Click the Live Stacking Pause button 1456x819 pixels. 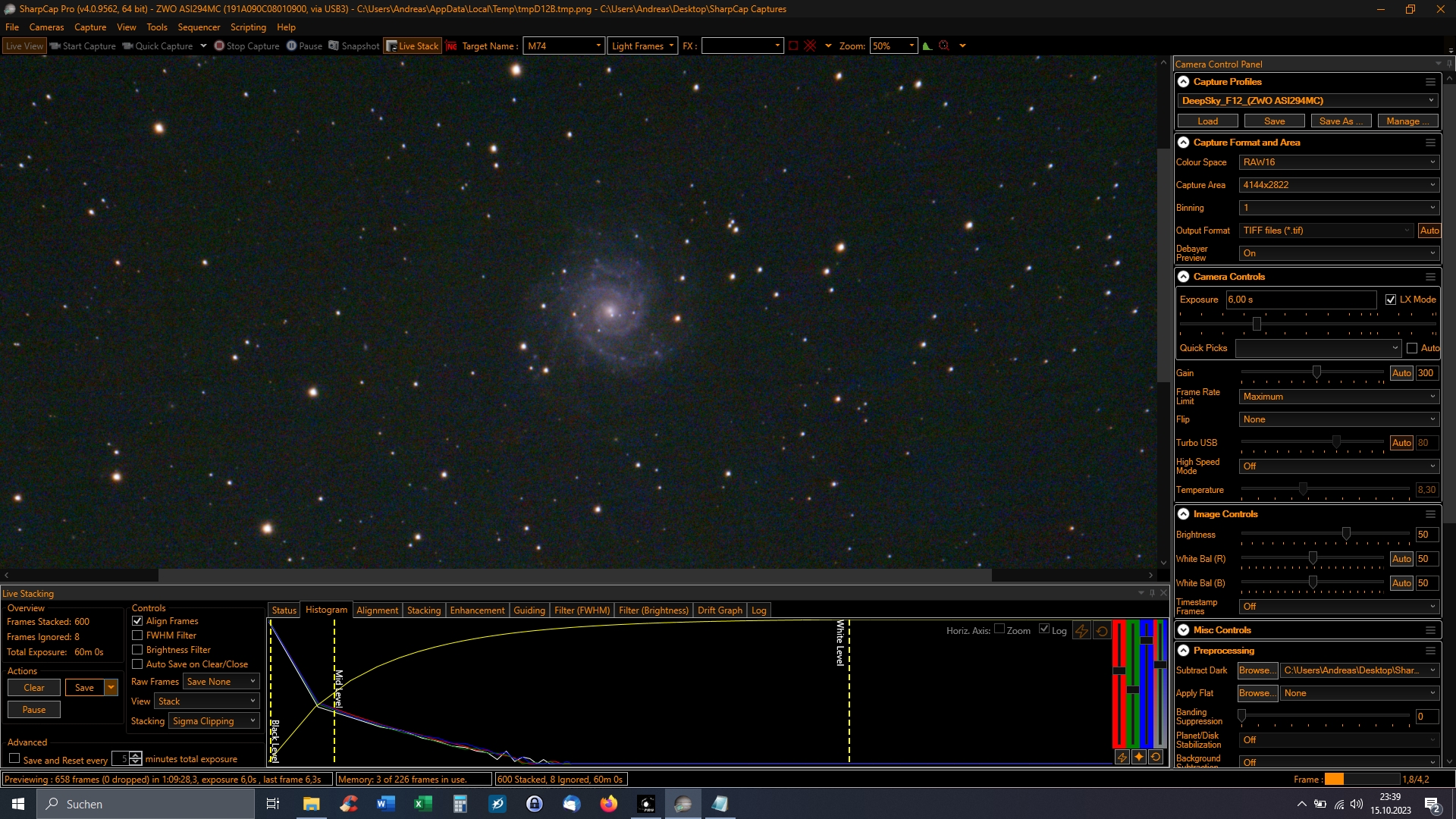[x=34, y=710]
